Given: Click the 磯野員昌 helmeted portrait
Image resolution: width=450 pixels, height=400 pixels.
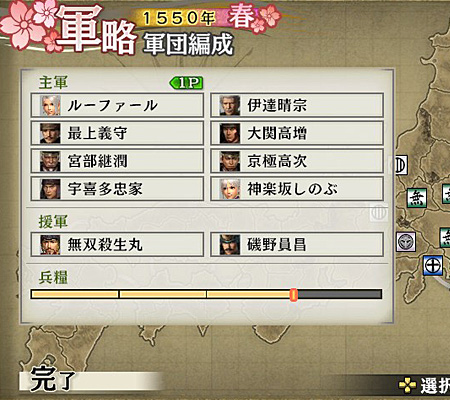Looking at the screenshot, I should point(230,245).
